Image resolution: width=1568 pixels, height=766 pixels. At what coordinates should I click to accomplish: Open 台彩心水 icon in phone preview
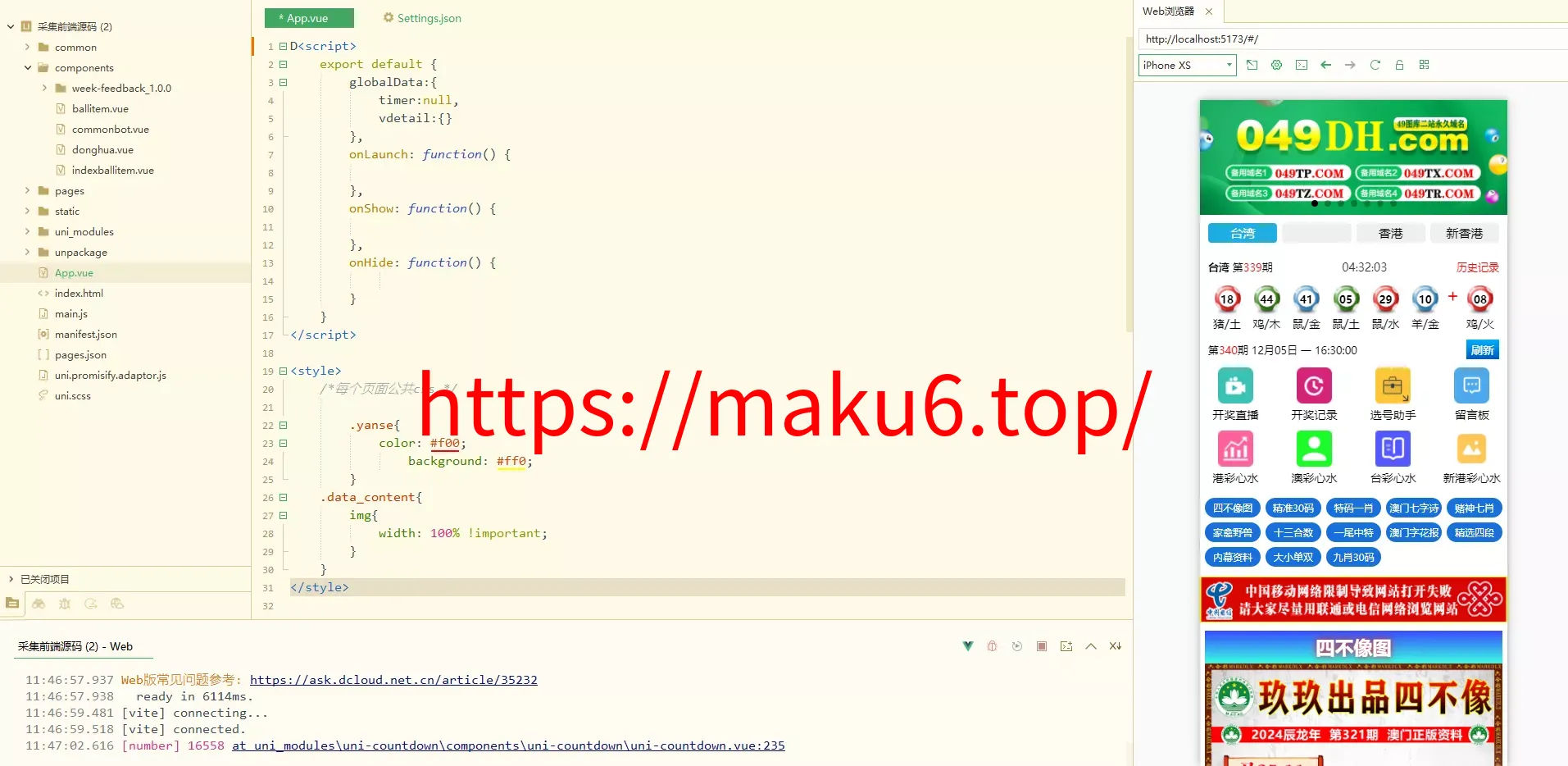click(x=1393, y=449)
